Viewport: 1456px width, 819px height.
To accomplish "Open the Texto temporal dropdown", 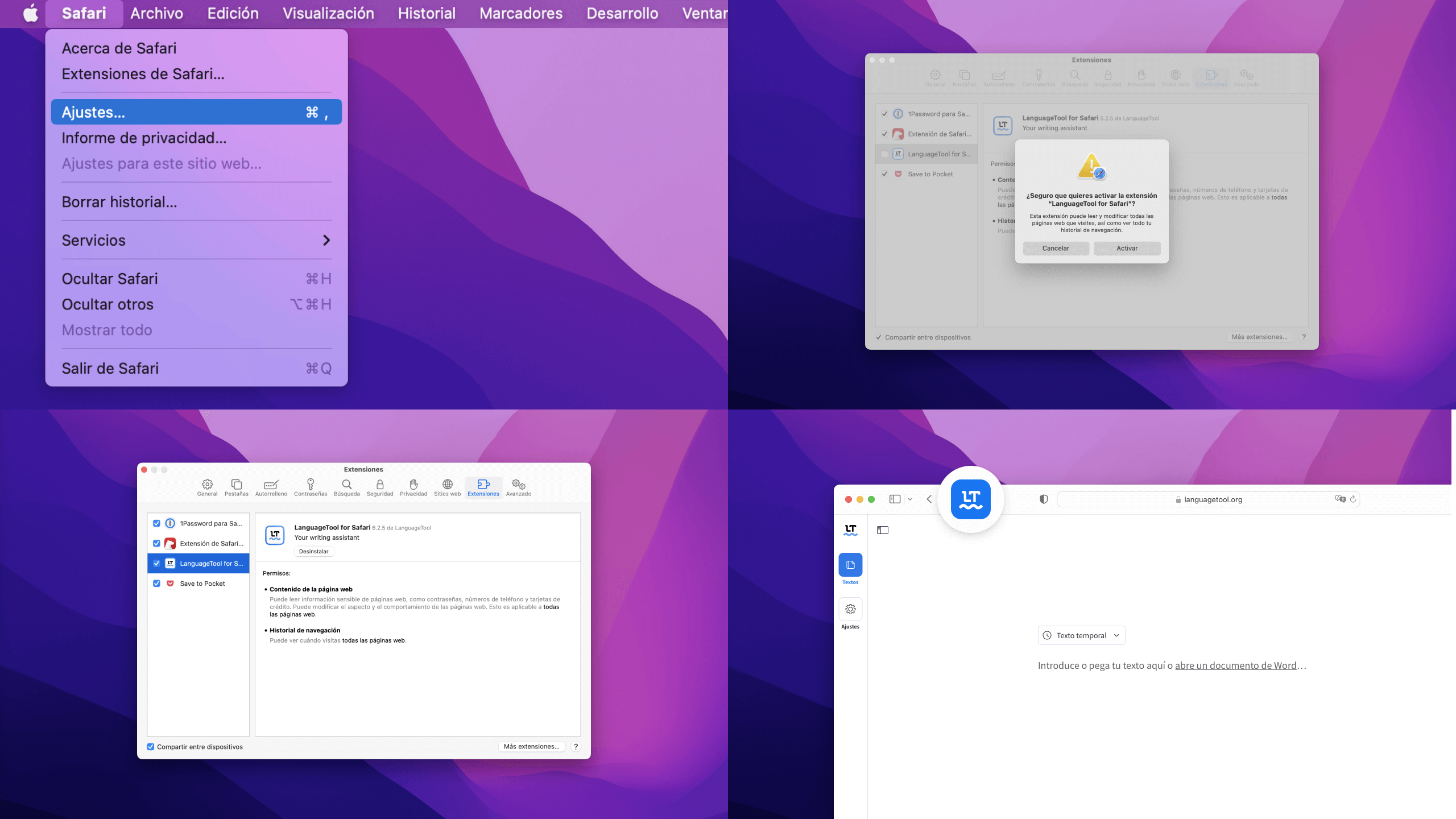I will [x=1081, y=635].
